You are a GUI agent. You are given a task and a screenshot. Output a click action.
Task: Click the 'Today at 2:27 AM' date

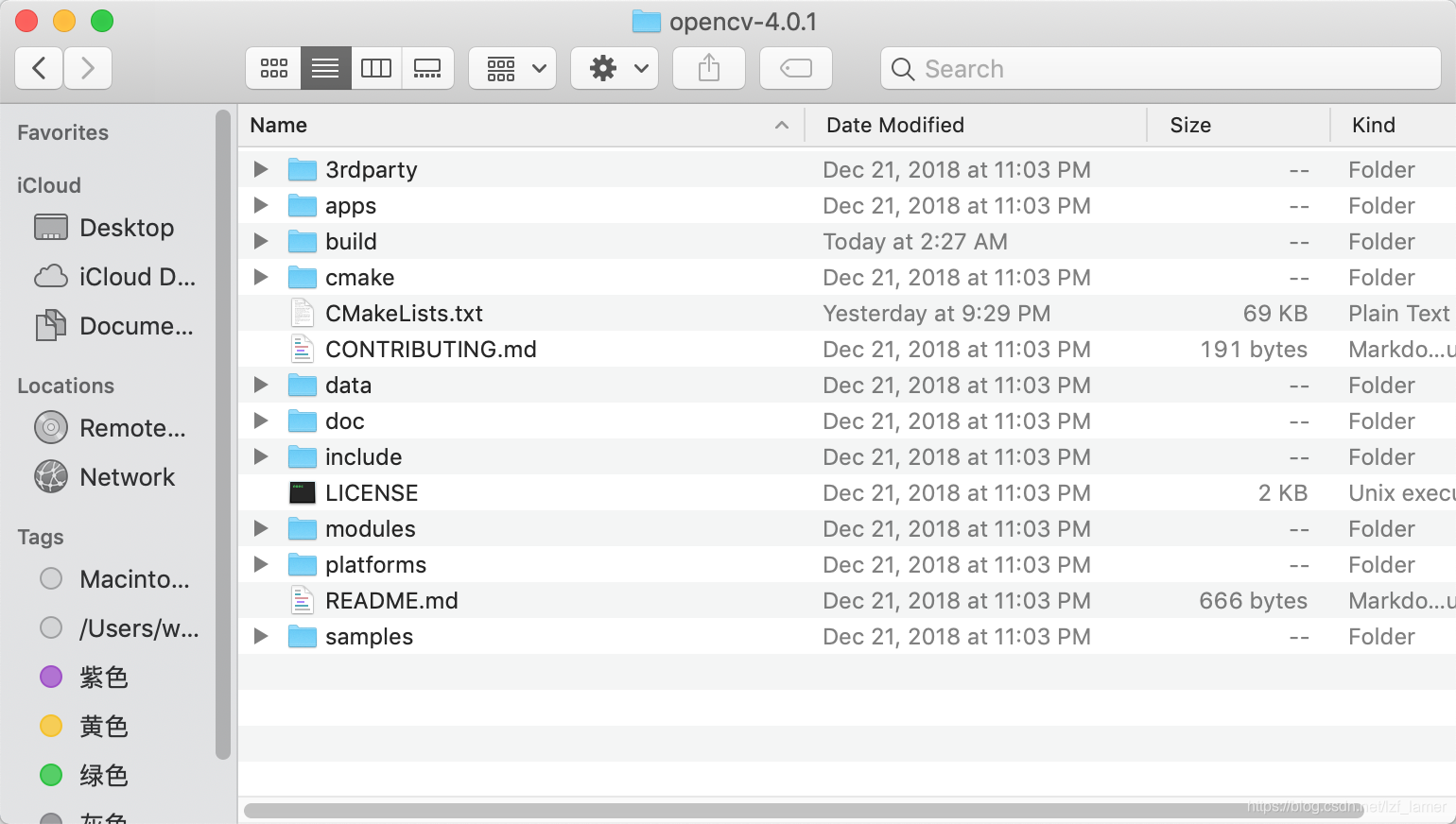pyautogui.click(x=915, y=241)
